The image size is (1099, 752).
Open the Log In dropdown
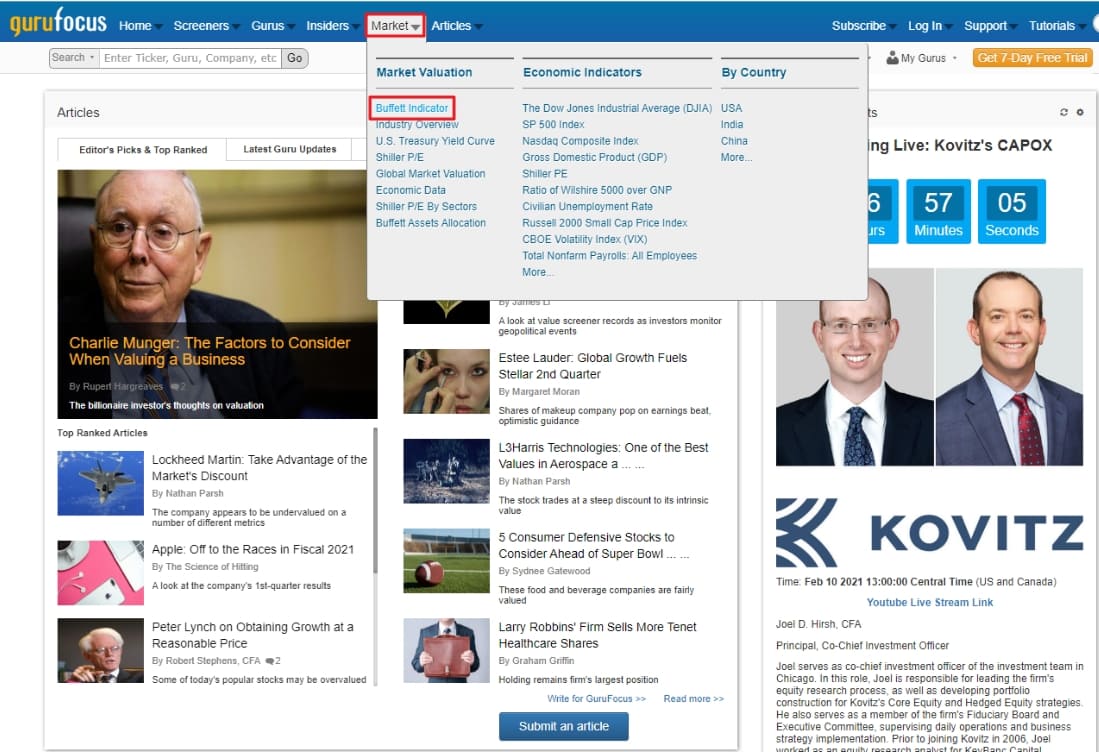[x=930, y=26]
